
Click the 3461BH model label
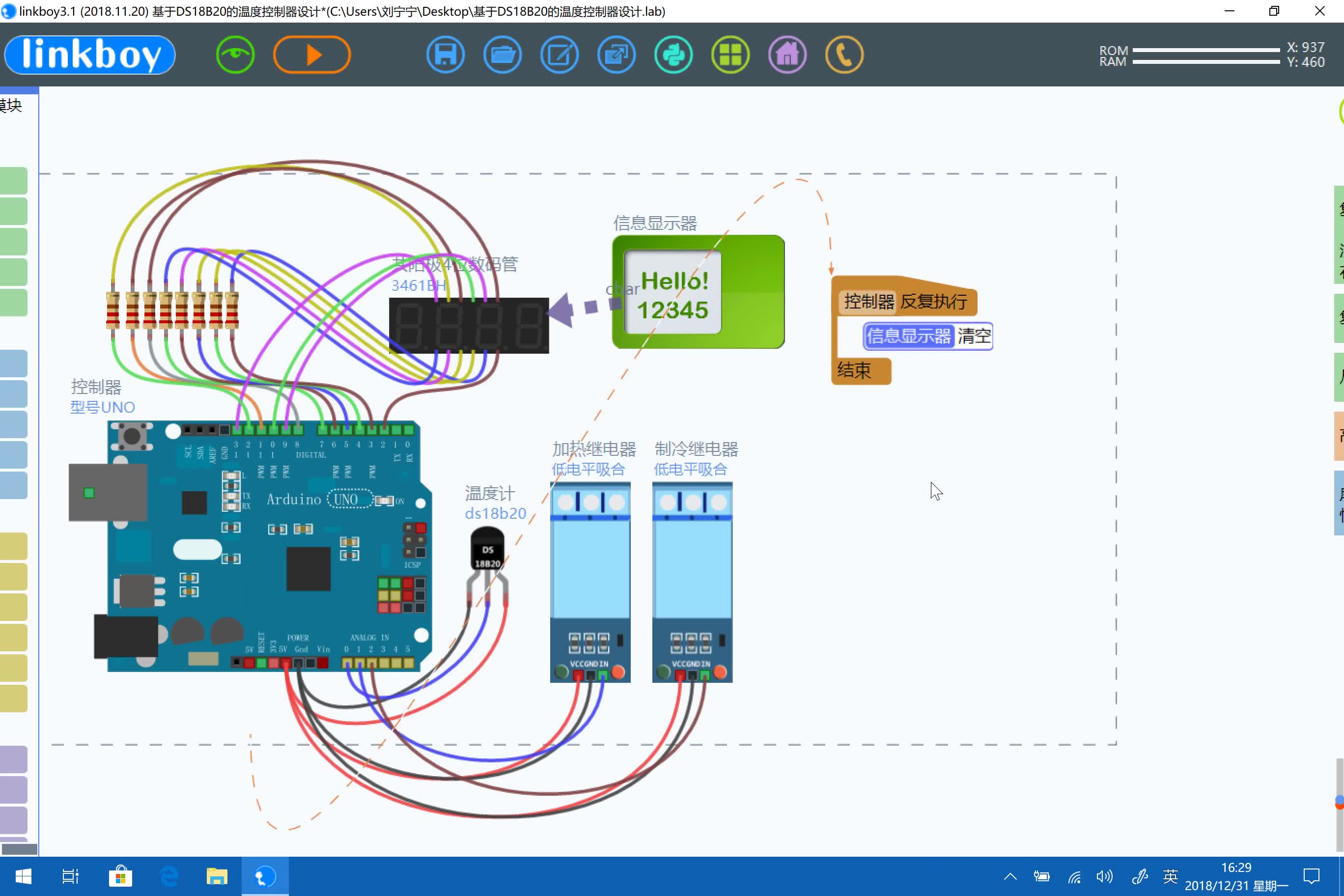coord(419,285)
